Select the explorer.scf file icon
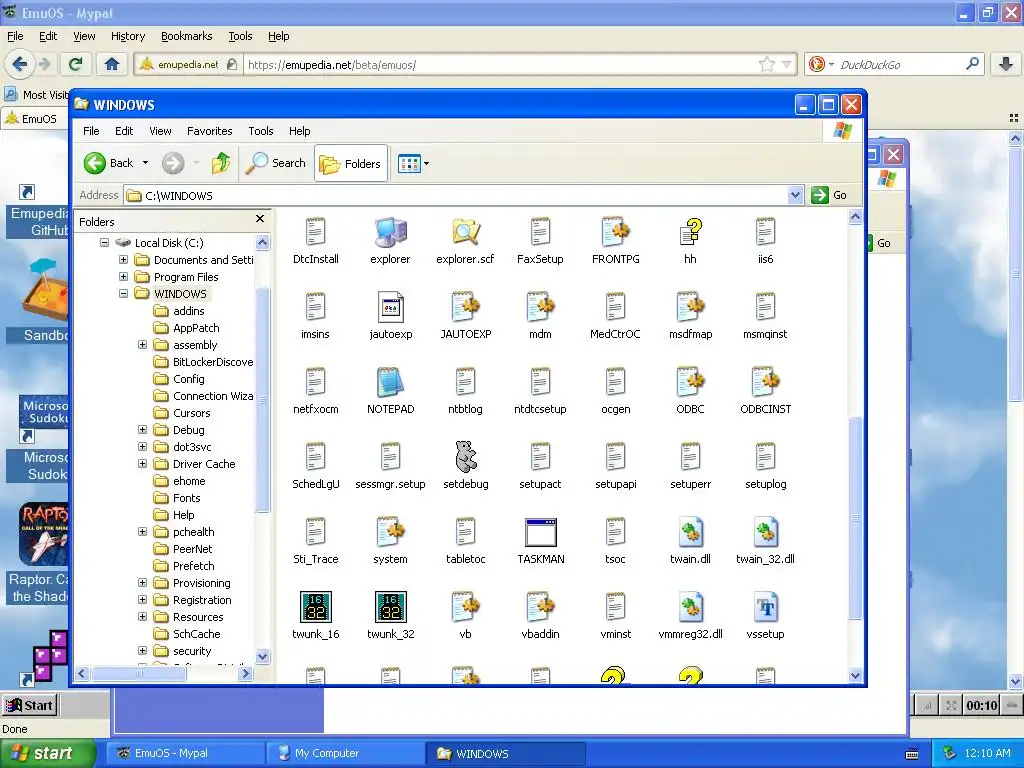This screenshot has width=1024, height=768. 465,232
